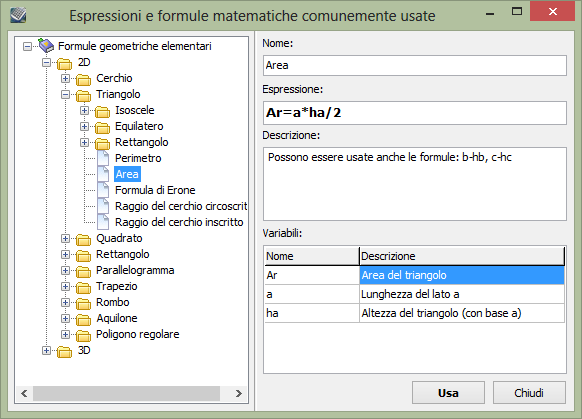Click the Perimetro document icon

103,158
